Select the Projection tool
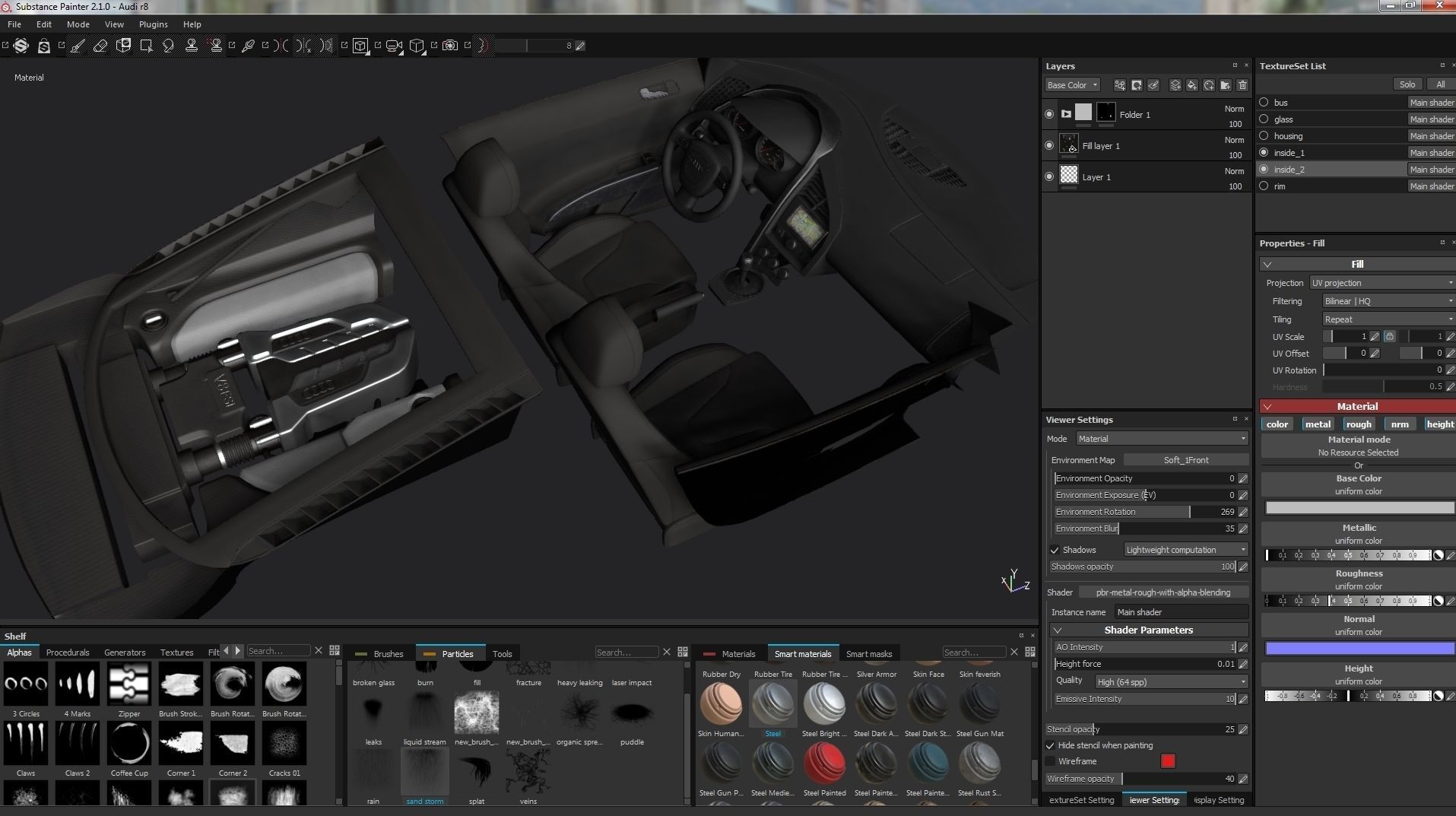1456x816 pixels. point(123,46)
